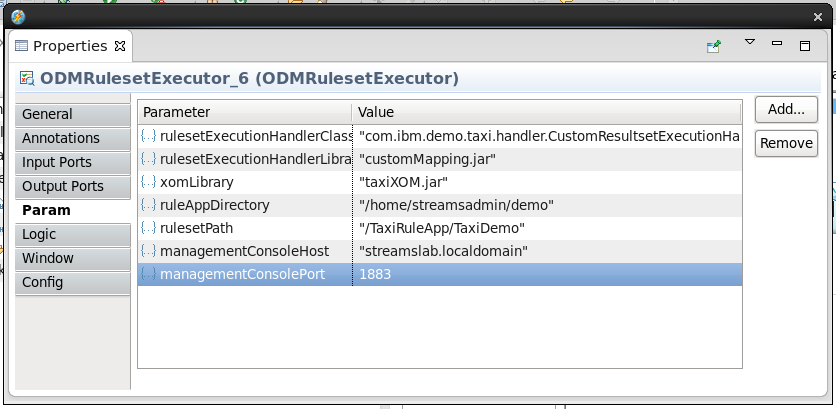Click the "customMapping.jar" value cell
The image size is (836, 409).
click(547, 159)
